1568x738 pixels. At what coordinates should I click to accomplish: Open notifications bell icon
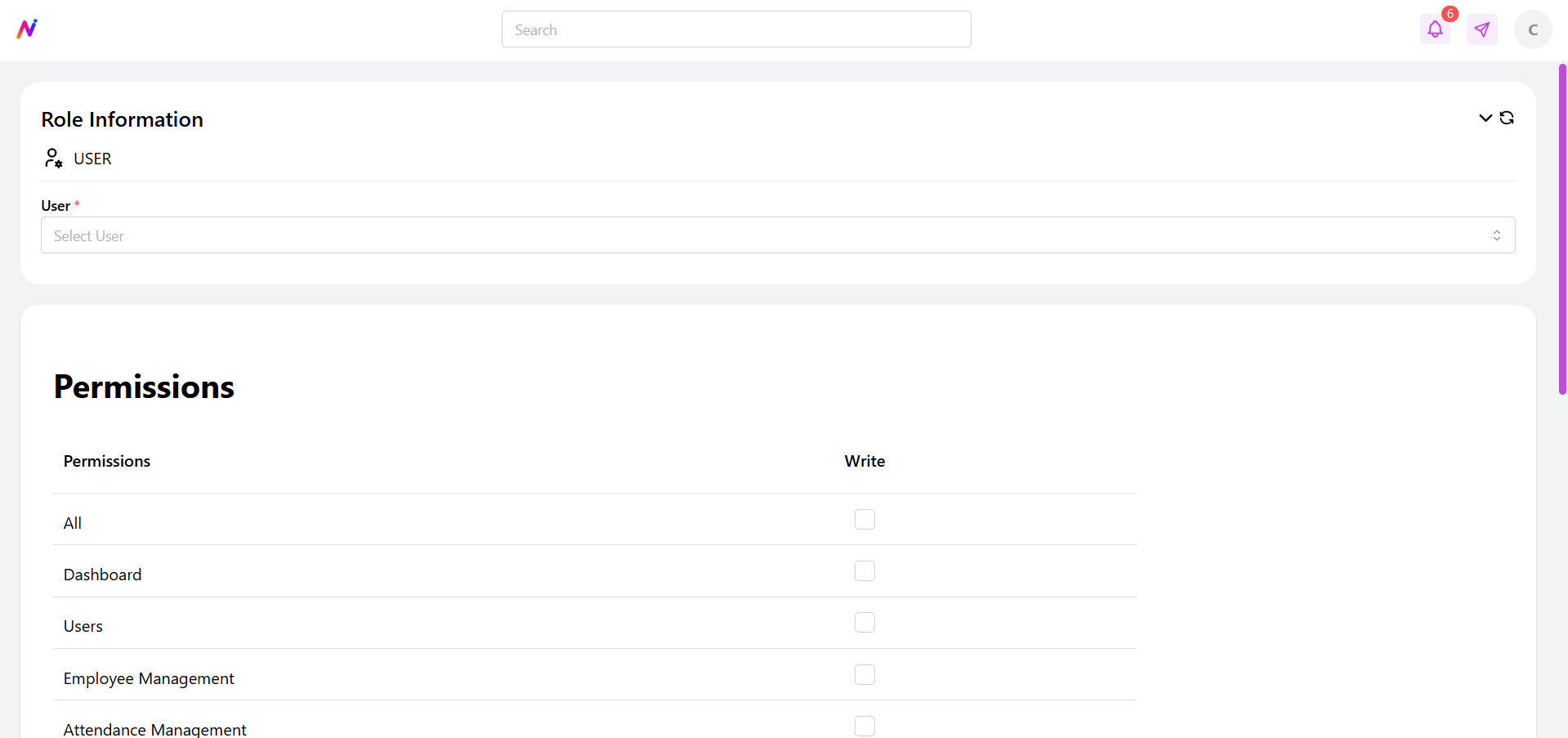1435,30
